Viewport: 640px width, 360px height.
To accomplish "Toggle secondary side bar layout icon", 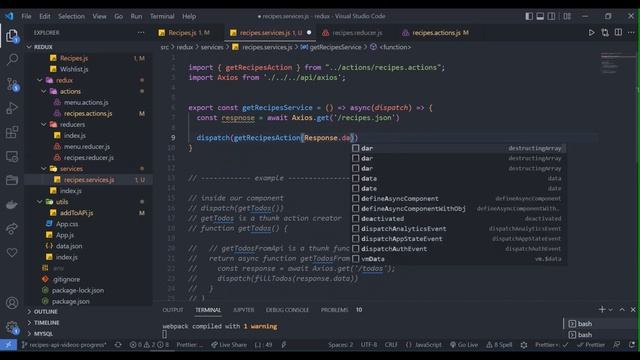I will tap(551, 16).
